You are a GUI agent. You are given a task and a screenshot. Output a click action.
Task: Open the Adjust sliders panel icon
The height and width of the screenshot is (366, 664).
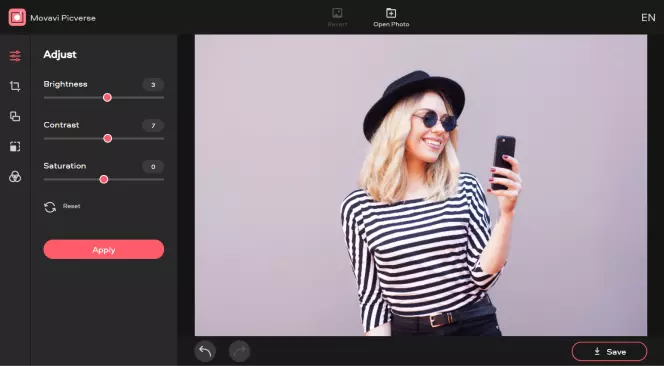15,56
